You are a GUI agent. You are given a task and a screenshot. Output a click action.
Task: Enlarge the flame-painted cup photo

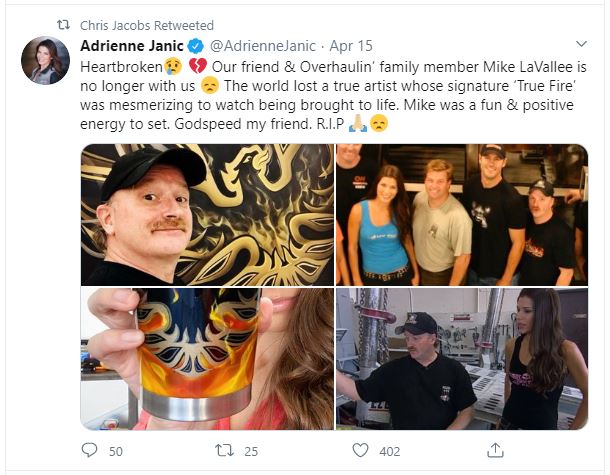[207, 359]
